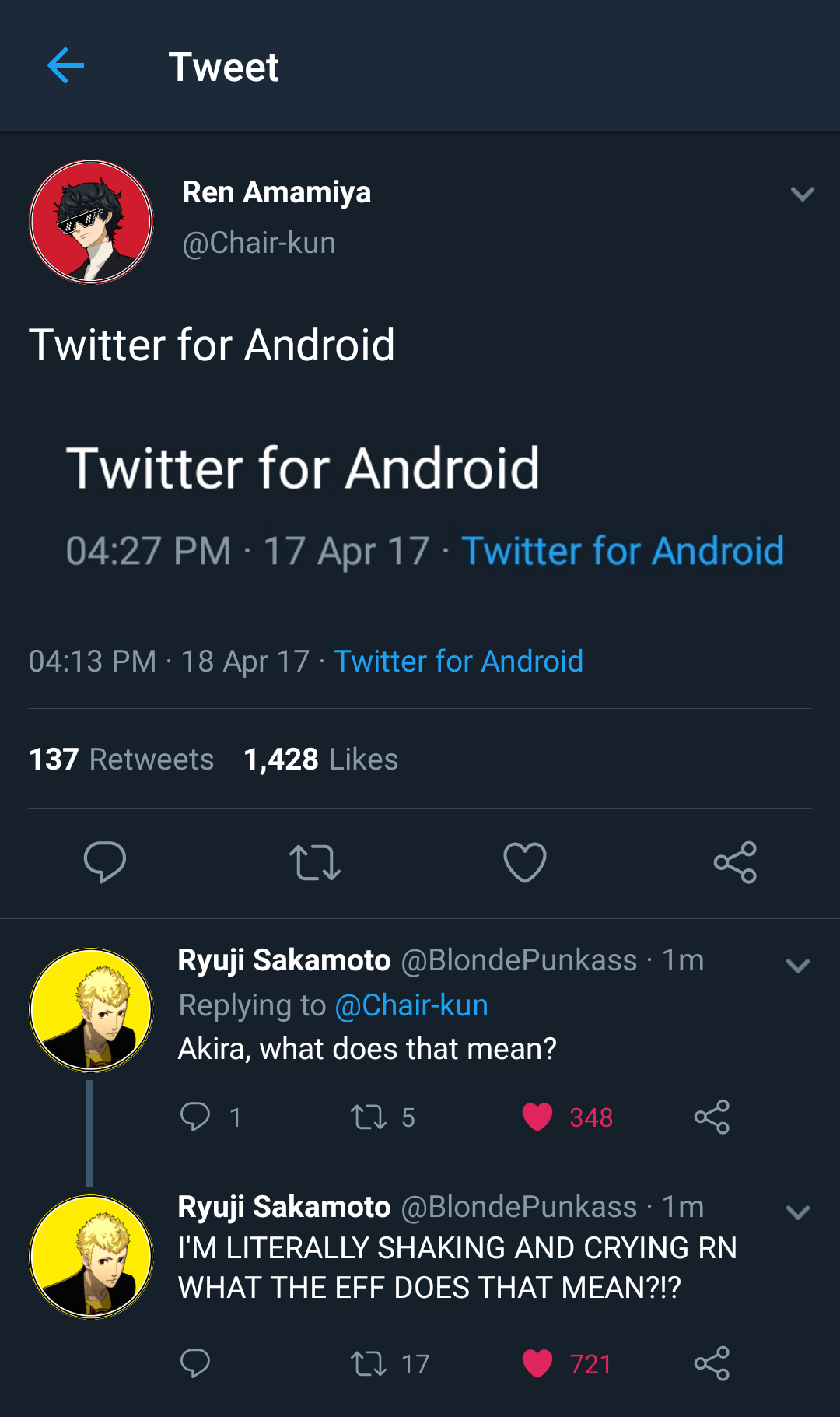
Task: View the 137 Retweets list
Action: [x=121, y=759]
